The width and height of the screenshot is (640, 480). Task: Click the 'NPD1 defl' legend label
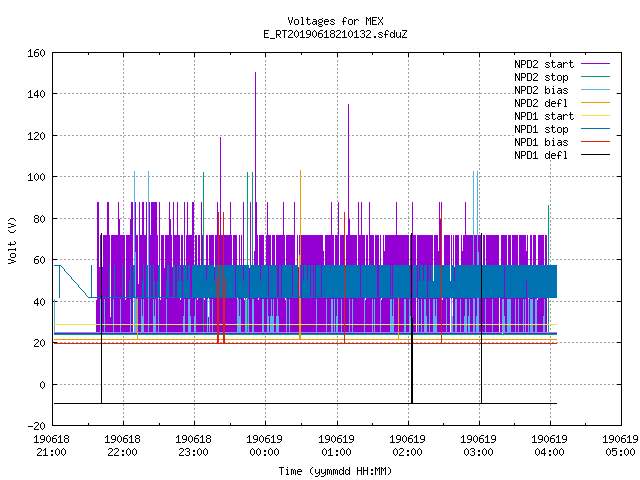coord(541,156)
